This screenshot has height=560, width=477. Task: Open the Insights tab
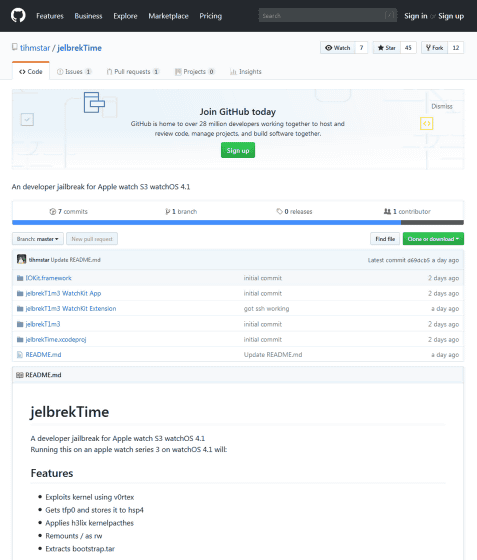click(x=246, y=71)
